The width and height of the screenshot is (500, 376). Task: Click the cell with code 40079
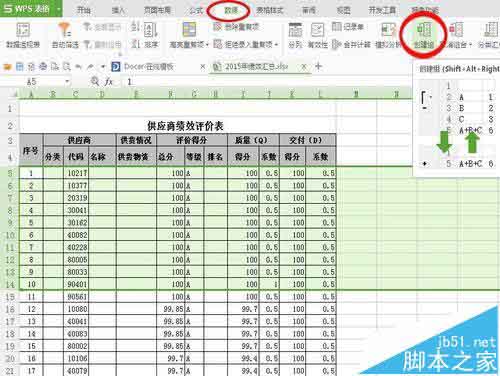[x=77, y=371]
